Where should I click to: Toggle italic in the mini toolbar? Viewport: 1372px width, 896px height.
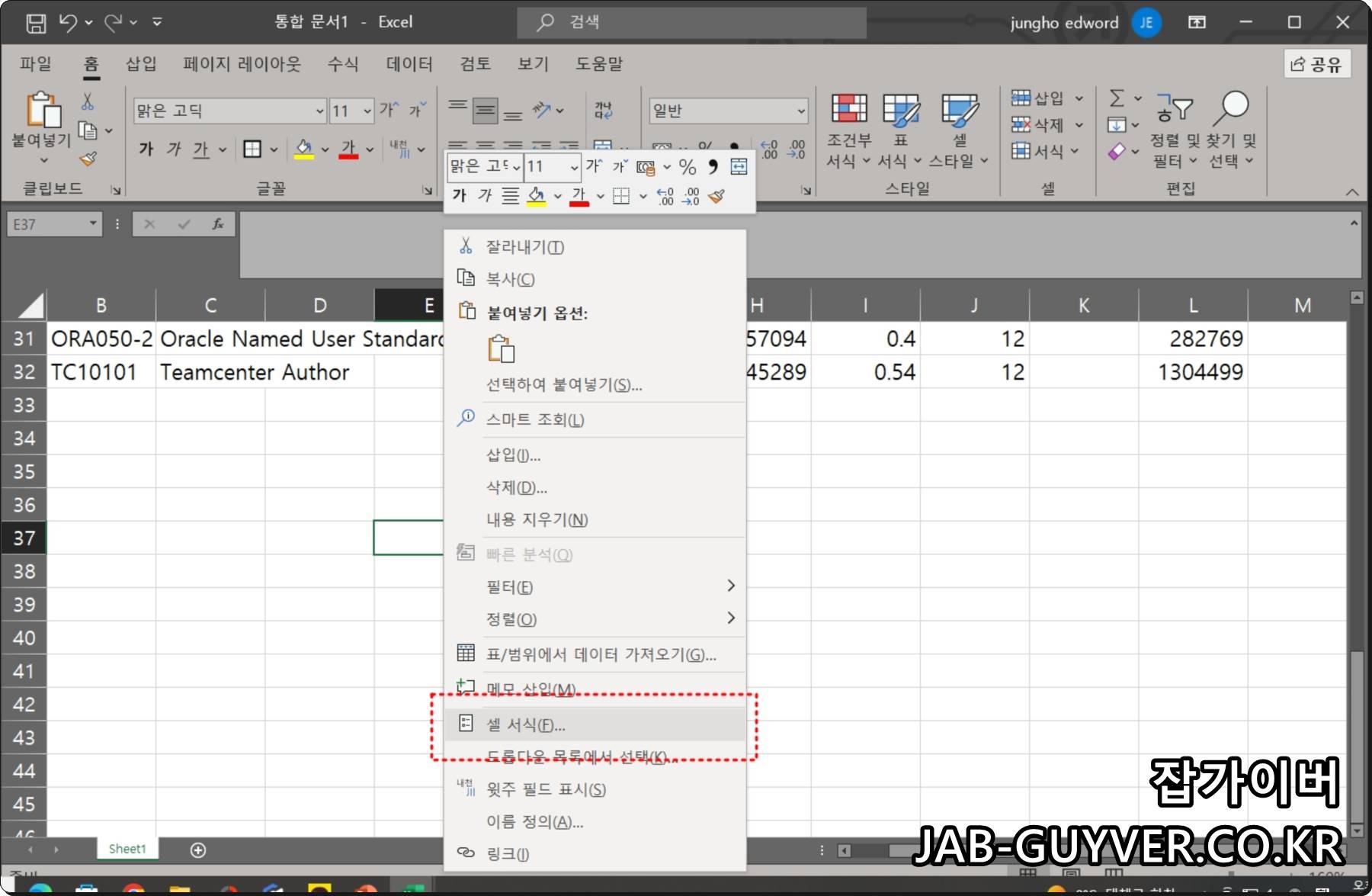point(484,196)
